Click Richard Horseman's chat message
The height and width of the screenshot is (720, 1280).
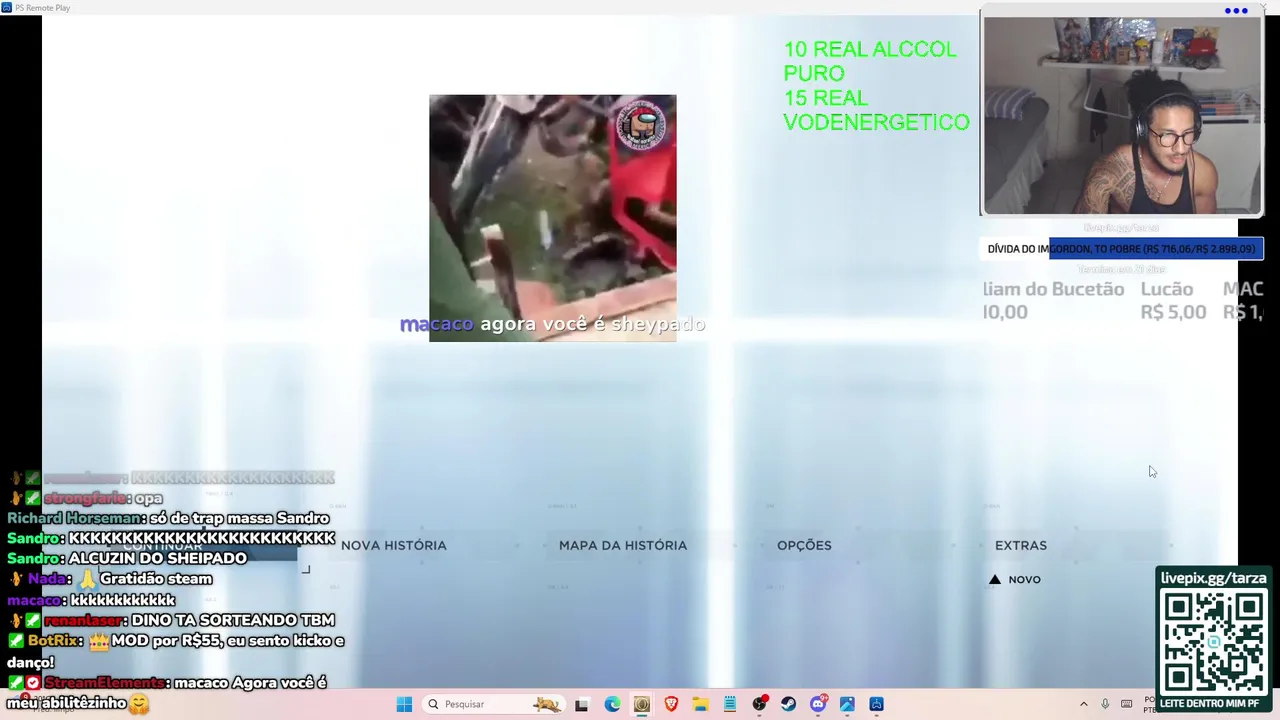click(x=168, y=518)
